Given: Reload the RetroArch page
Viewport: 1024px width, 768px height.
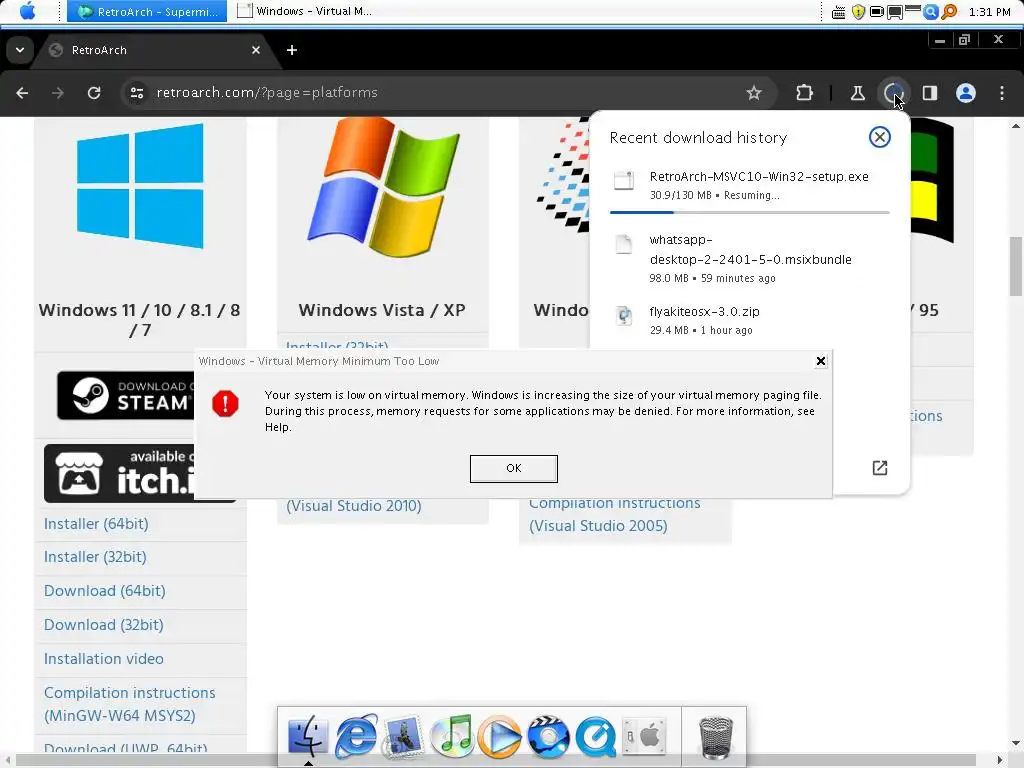Looking at the screenshot, I should tap(94, 93).
